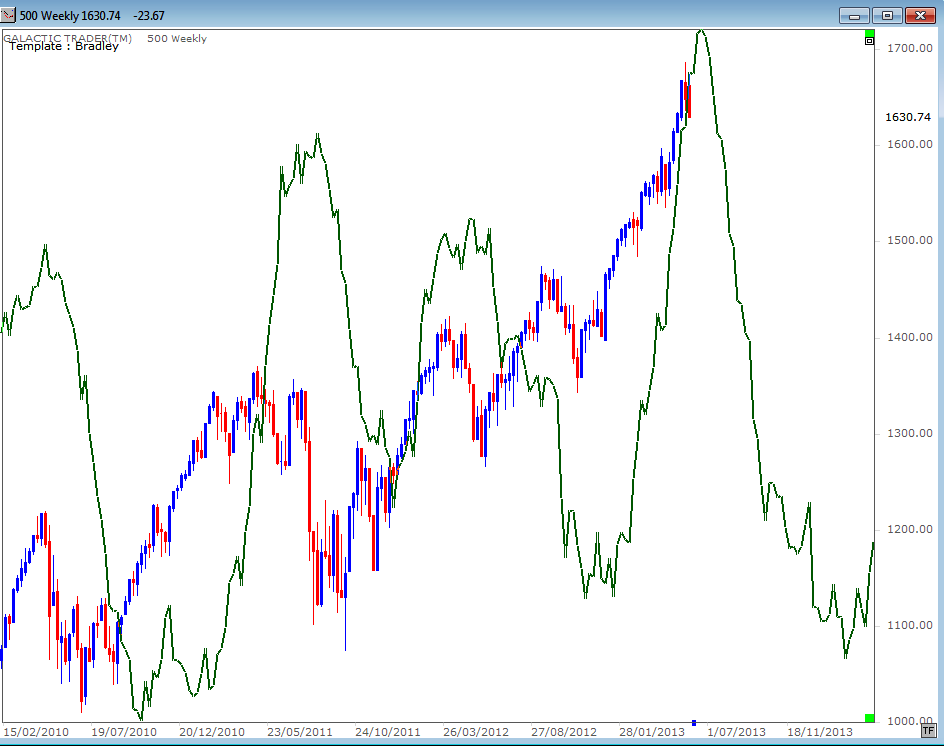This screenshot has height=746, width=944.
Task: Minimize the 500 Weekly chart window
Action: (854, 16)
